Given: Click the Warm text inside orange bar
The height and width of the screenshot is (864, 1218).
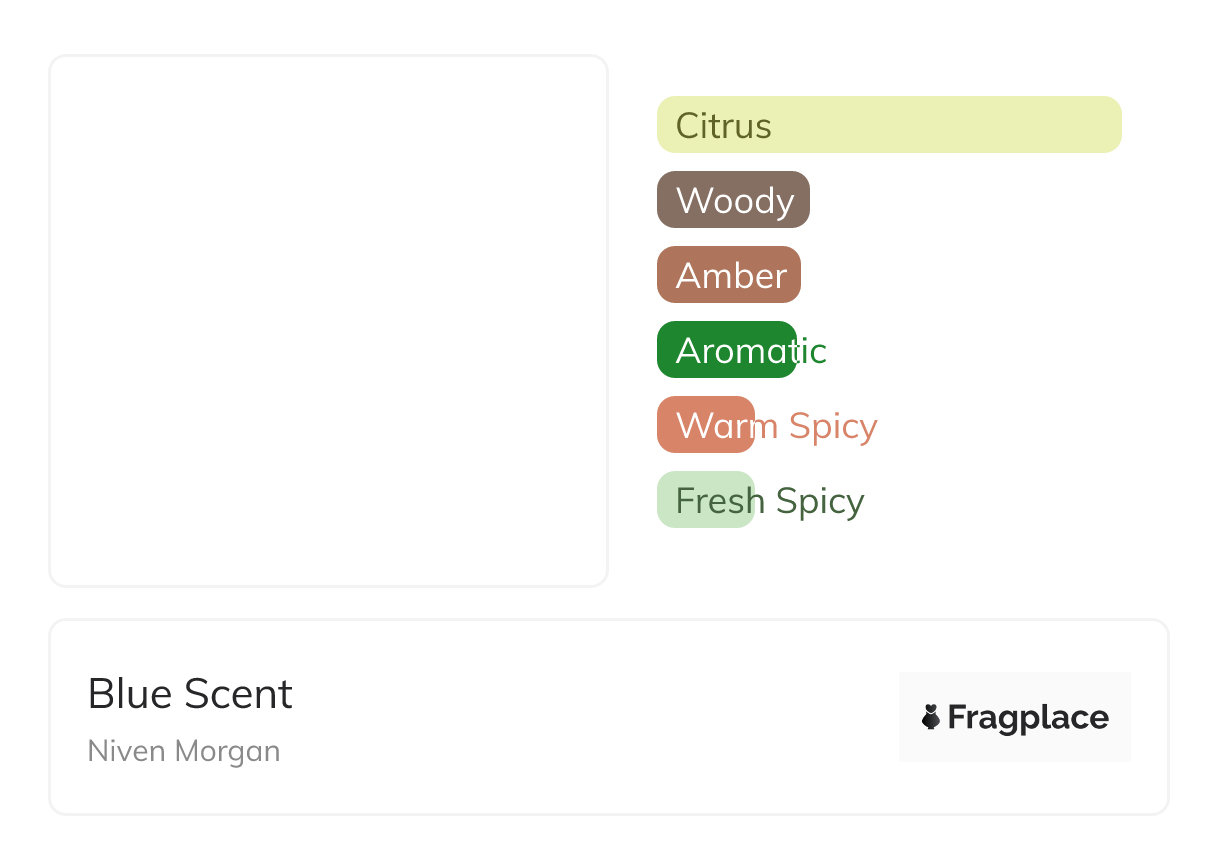Looking at the screenshot, I should [x=727, y=426].
